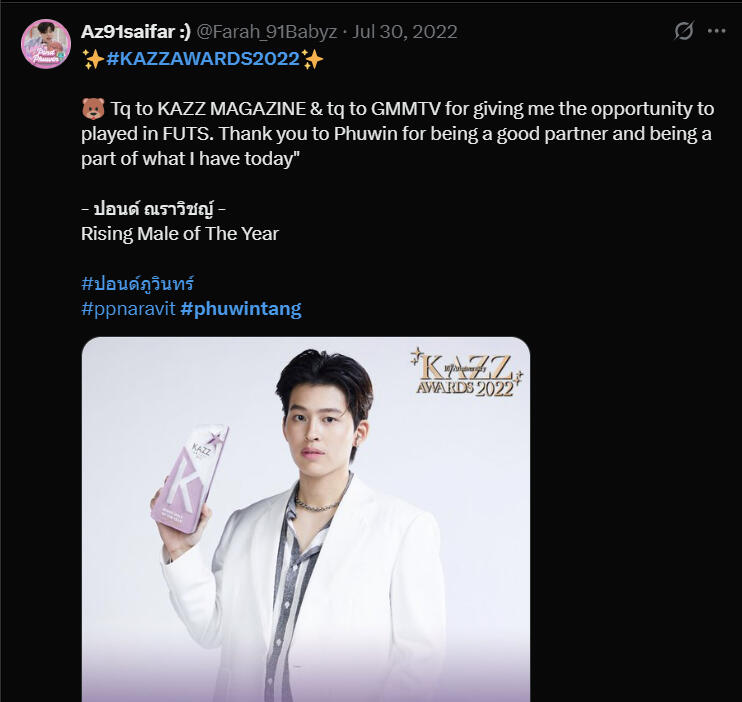
Task: Open the tweet author's profile avatar
Action: (46, 44)
